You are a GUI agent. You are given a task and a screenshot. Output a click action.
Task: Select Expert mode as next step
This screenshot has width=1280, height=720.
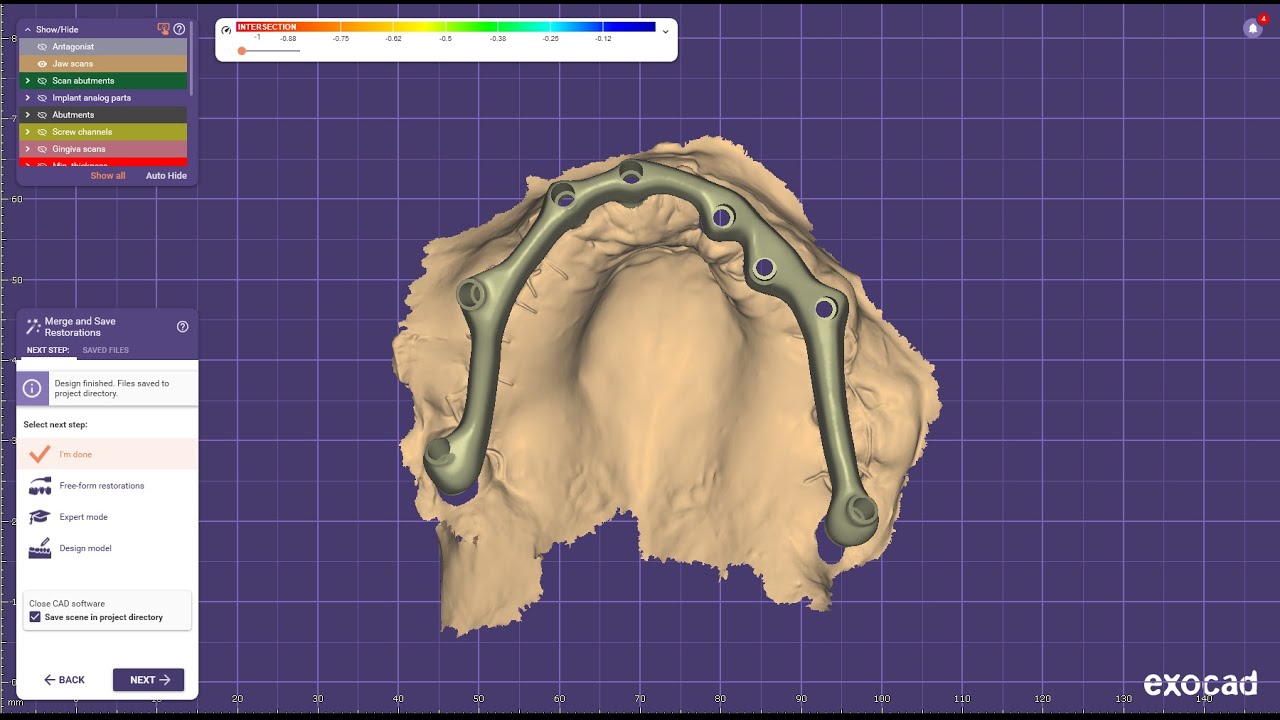pyautogui.click(x=107, y=517)
